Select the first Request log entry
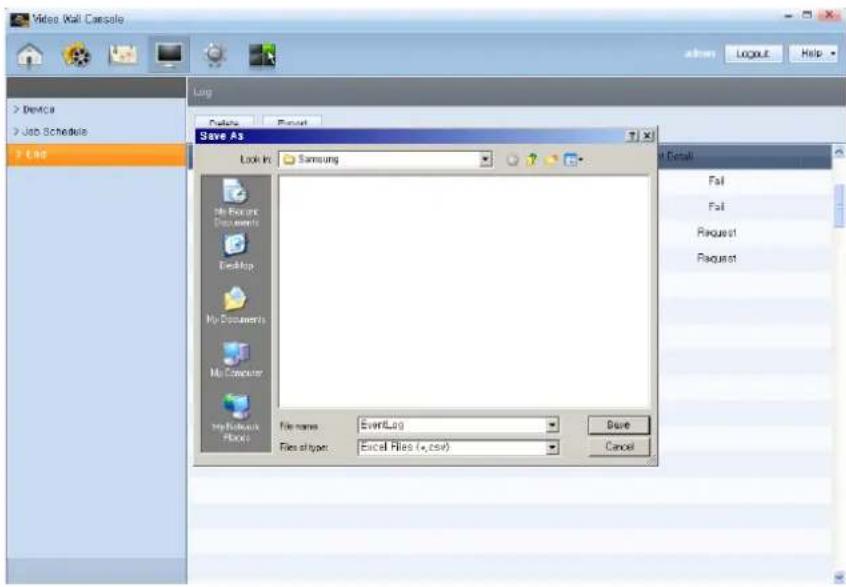The width and height of the screenshot is (846, 587). click(x=717, y=233)
